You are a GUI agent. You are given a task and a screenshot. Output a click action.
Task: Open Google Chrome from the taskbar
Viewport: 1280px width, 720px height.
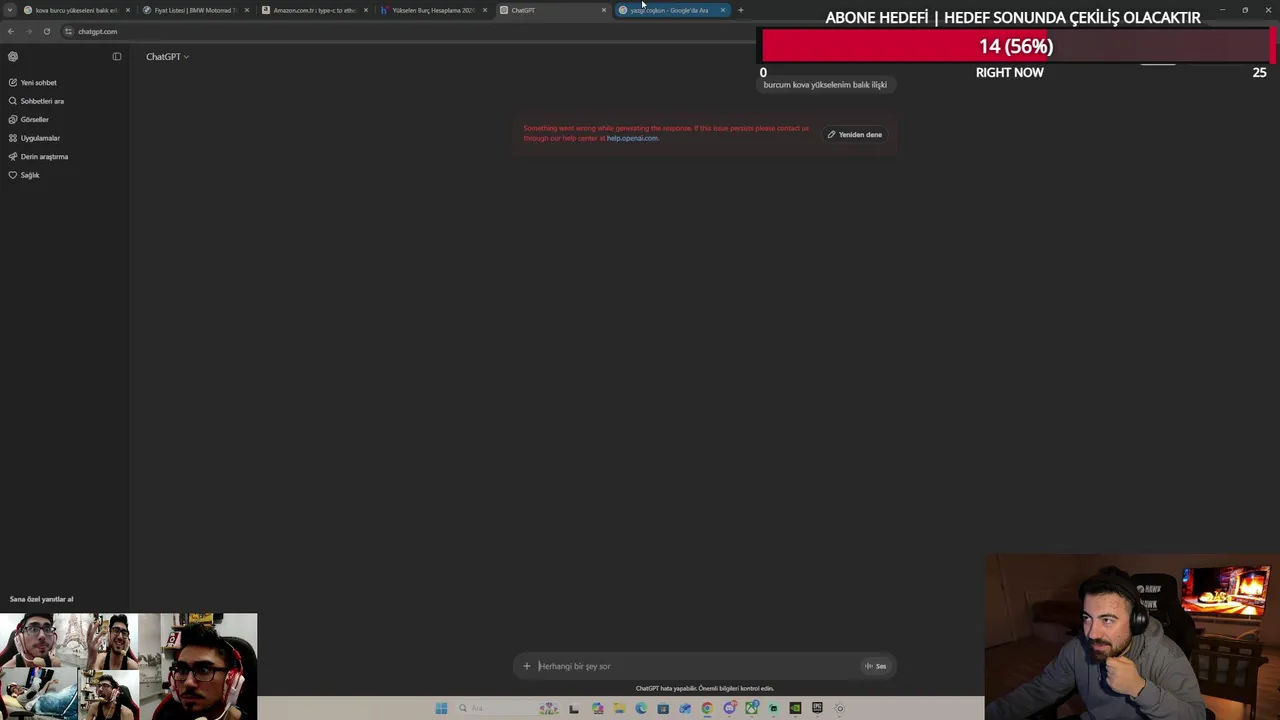pyautogui.click(x=707, y=708)
